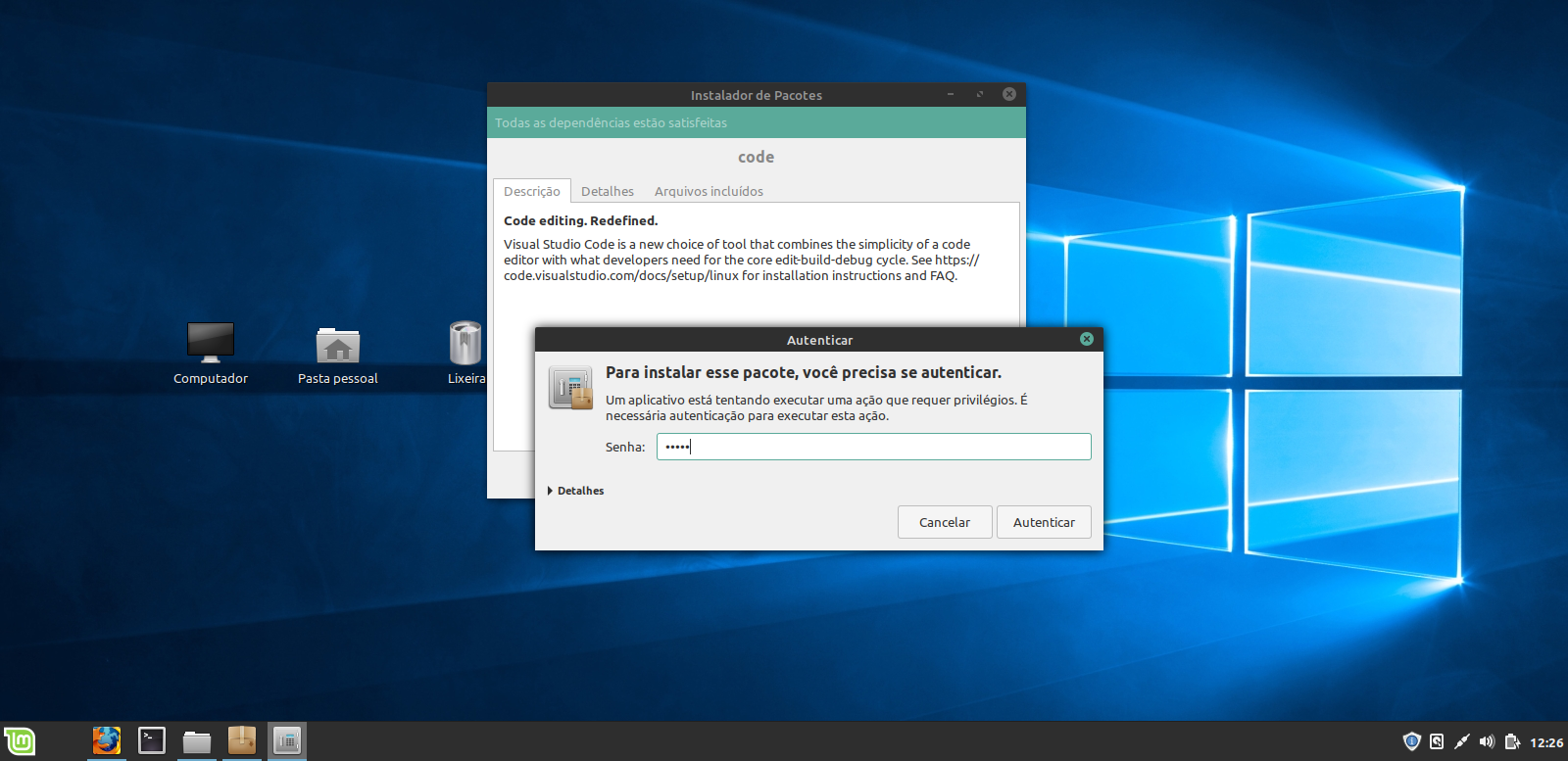Open the Linux Mint start menu
The width and height of the screenshot is (1568, 761).
point(20,741)
